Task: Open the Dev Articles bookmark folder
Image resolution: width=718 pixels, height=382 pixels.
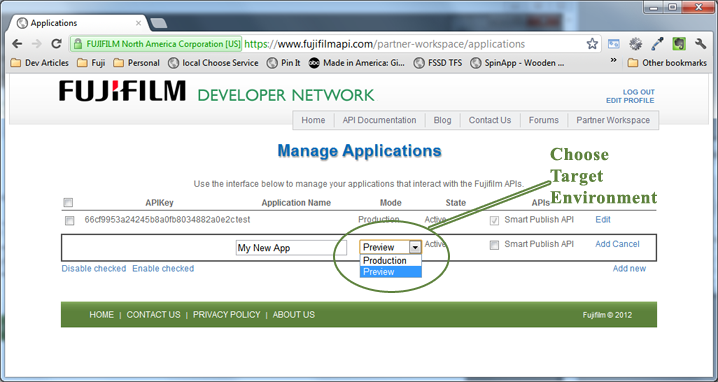Action: pyautogui.click(x=40, y=63)
